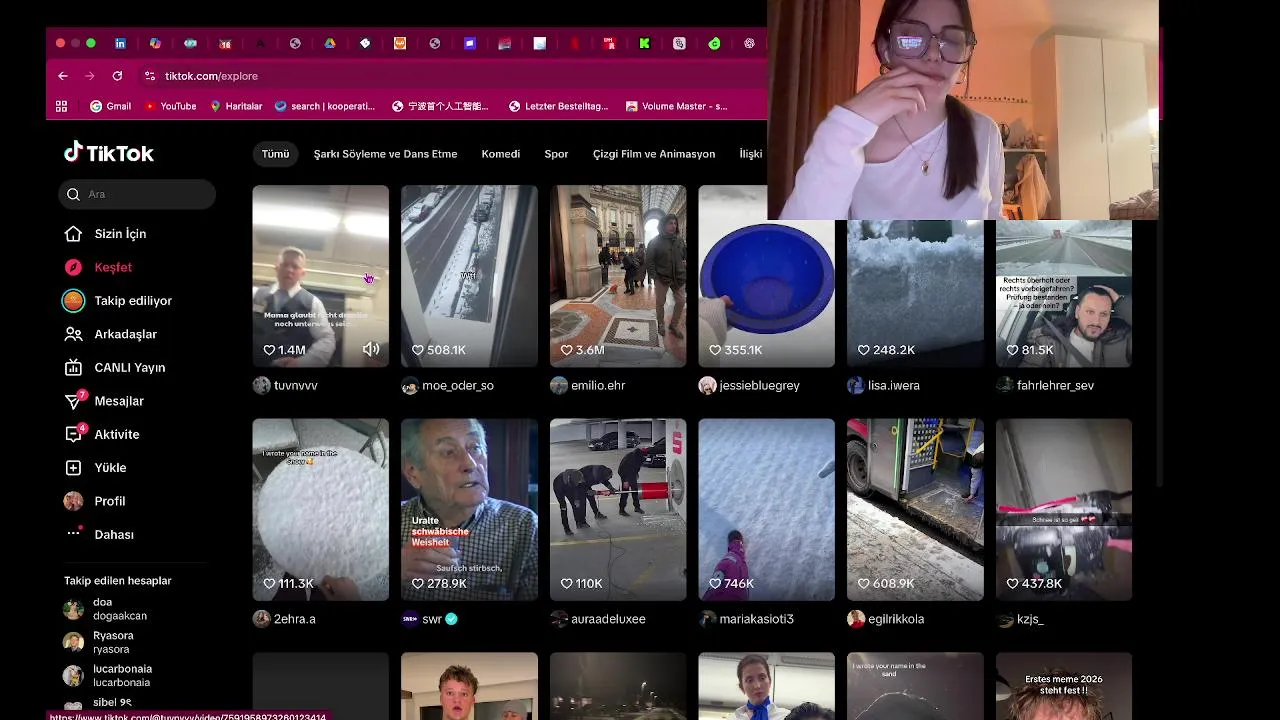The width and height of the screenshot is (1280, 720).
Task: Click Yükle upload plus icon
Action: click(x=73, y=468)
